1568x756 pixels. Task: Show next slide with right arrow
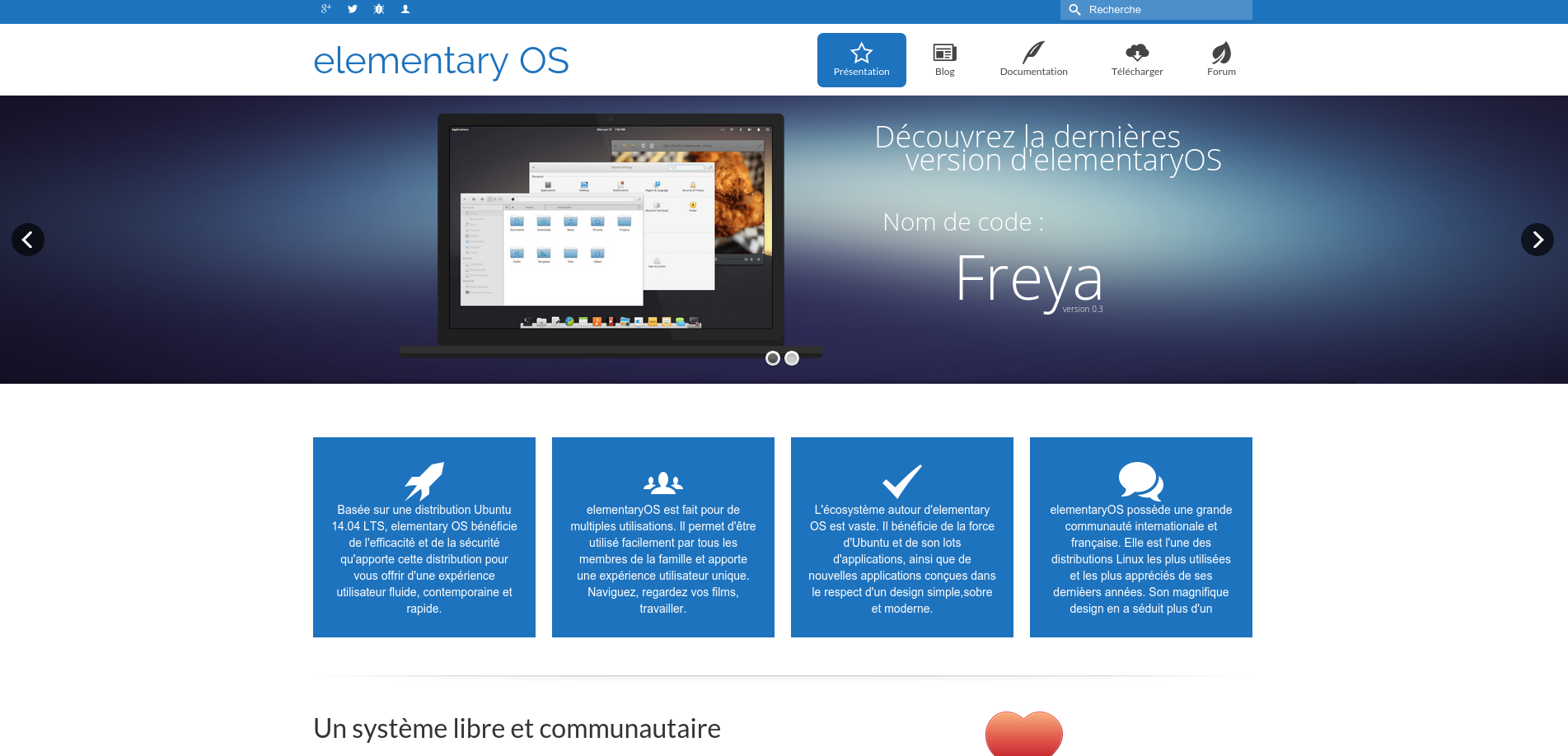1538,240
